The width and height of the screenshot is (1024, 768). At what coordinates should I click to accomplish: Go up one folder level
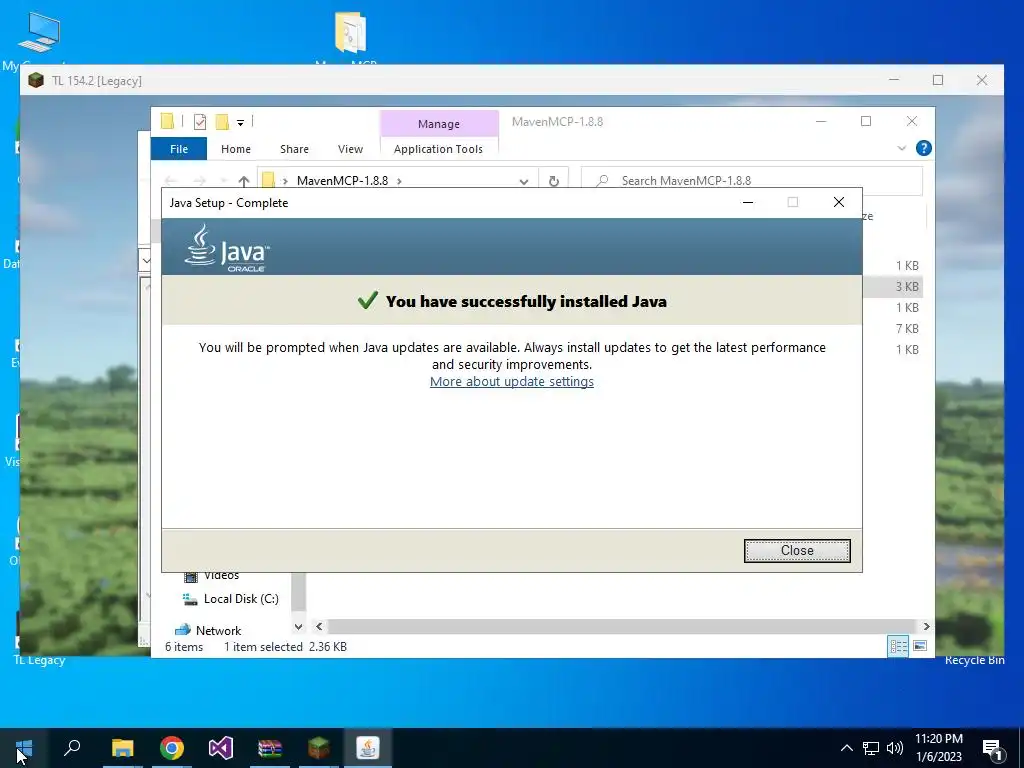pos(244,181)
